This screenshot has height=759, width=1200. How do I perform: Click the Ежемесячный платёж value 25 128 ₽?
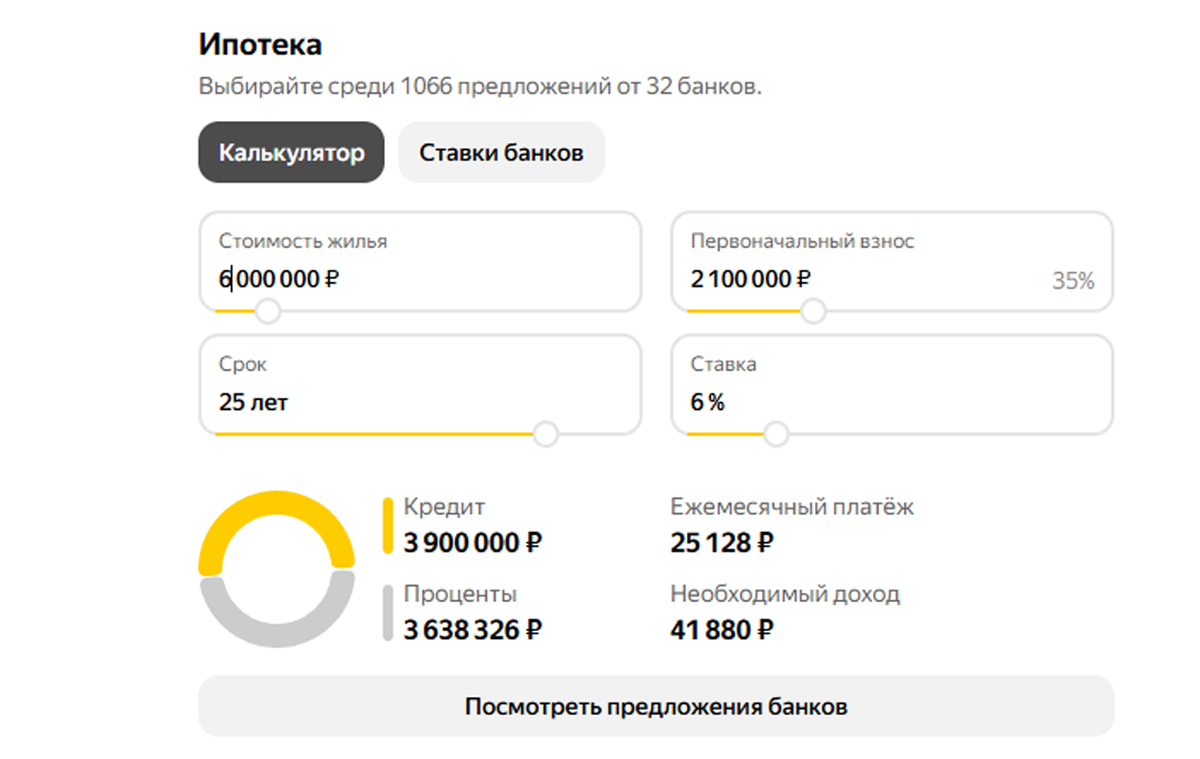(722, 543)
